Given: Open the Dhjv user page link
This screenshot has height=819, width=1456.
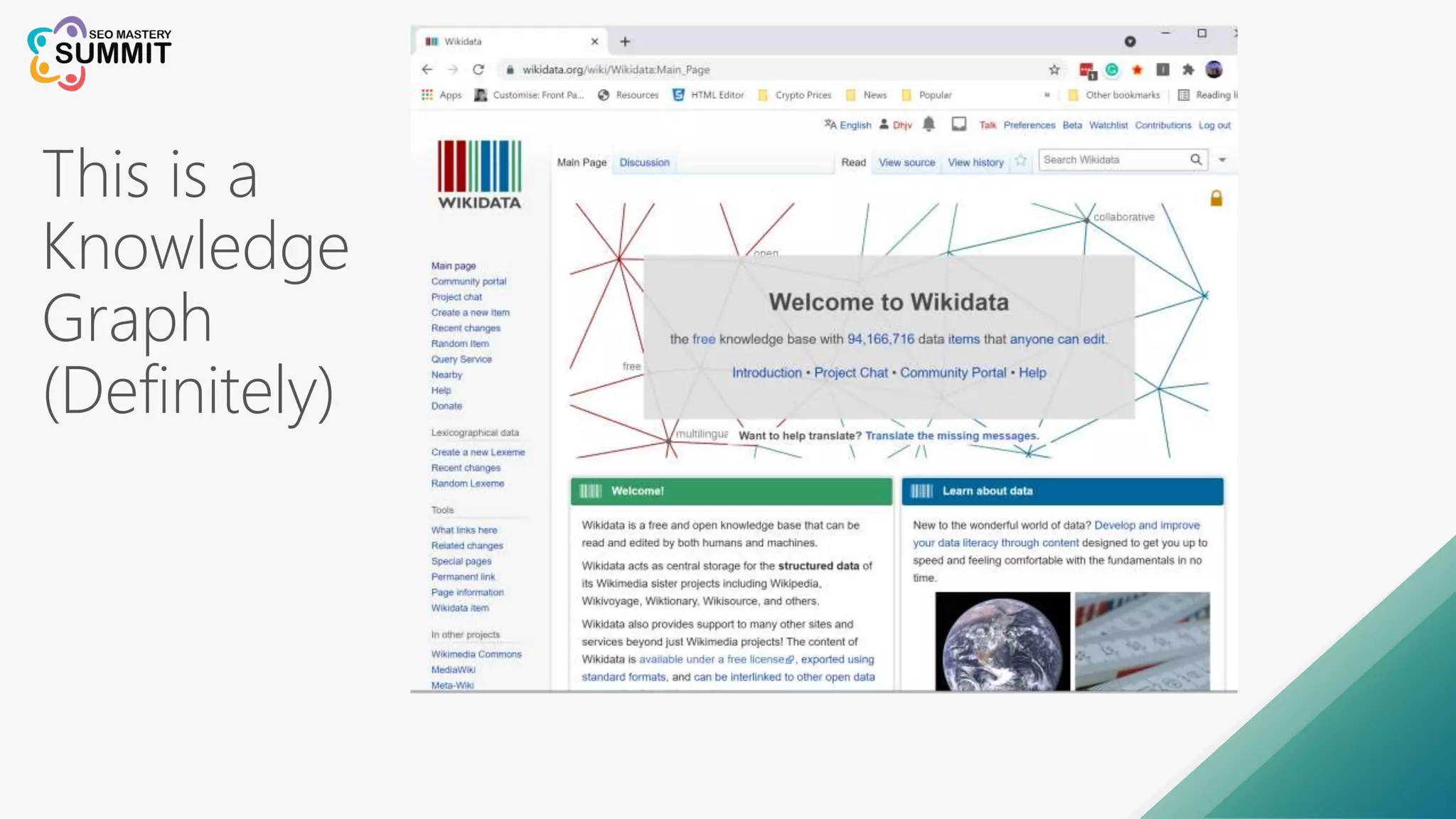Looking at the screenshot, I should (x=902, y=125).
